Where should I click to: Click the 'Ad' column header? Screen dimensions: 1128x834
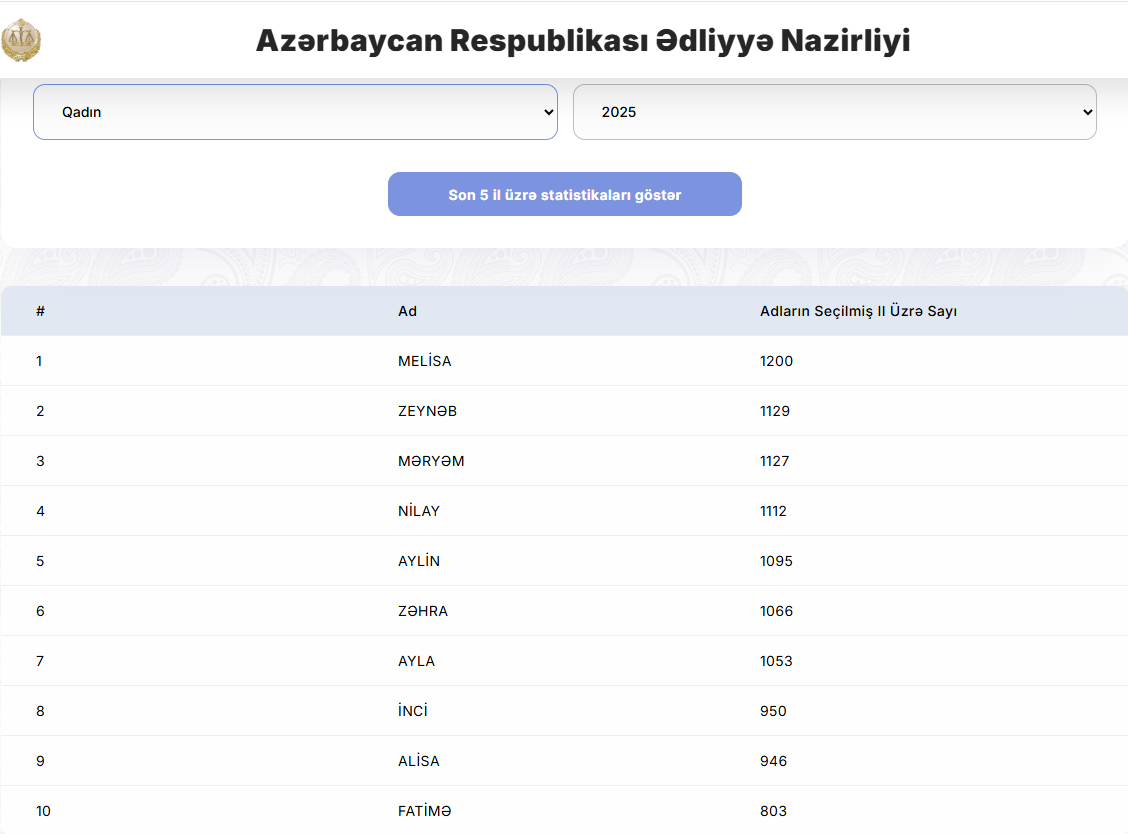pos(407,311)
